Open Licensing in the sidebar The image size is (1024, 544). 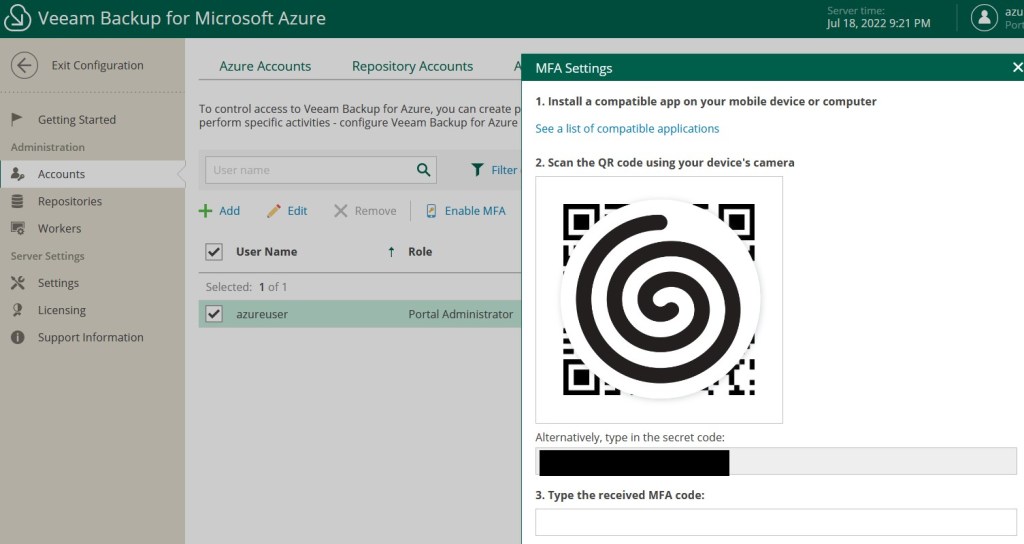coord(62,310)
